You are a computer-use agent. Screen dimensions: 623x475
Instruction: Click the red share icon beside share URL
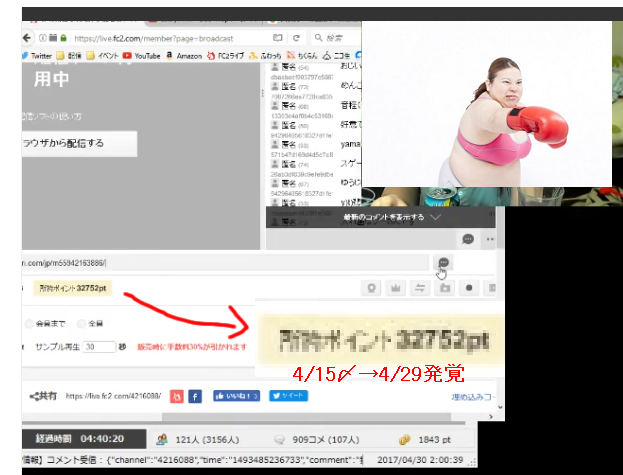177,396
